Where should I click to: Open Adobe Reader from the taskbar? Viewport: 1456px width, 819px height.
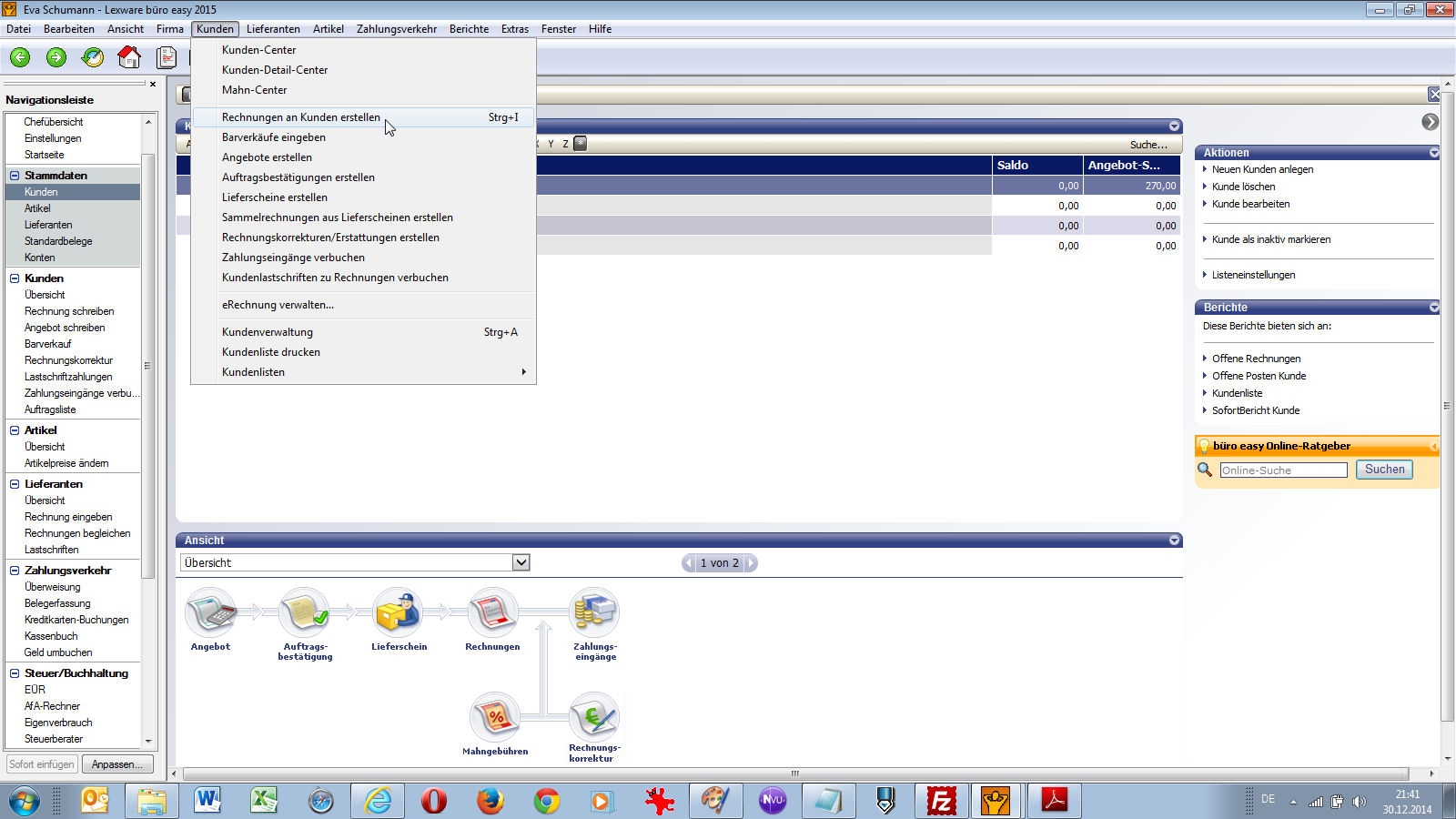click(x=1054, y=801)
